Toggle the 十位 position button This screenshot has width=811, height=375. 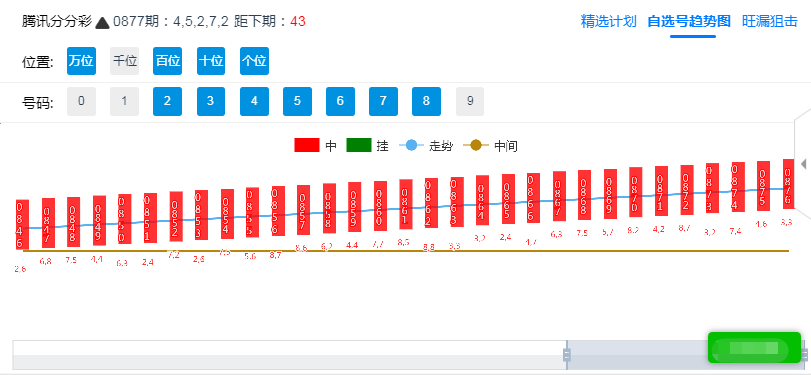tap(211, 61)
